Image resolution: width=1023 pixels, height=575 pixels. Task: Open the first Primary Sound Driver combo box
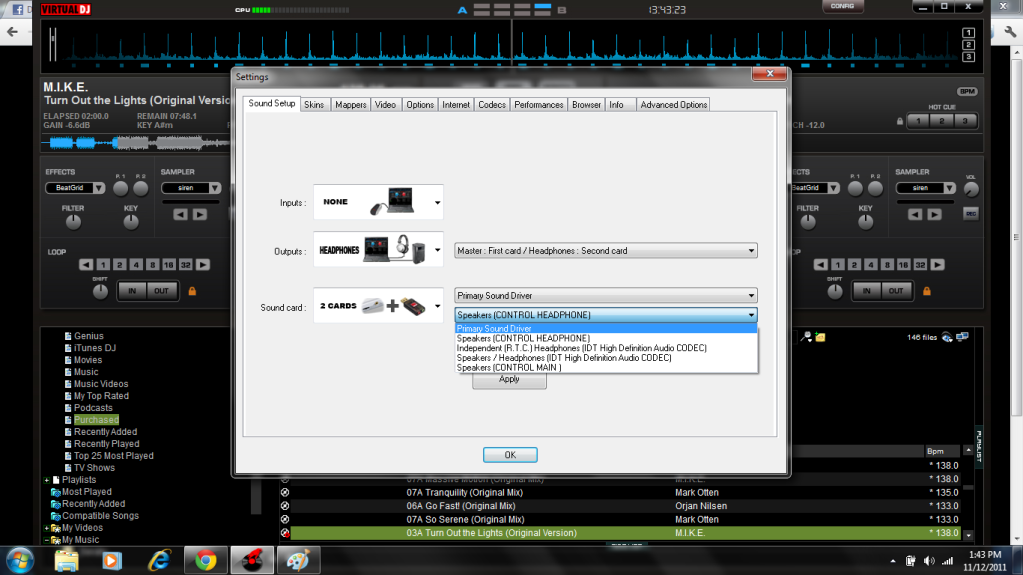click(x=605, y=296)
